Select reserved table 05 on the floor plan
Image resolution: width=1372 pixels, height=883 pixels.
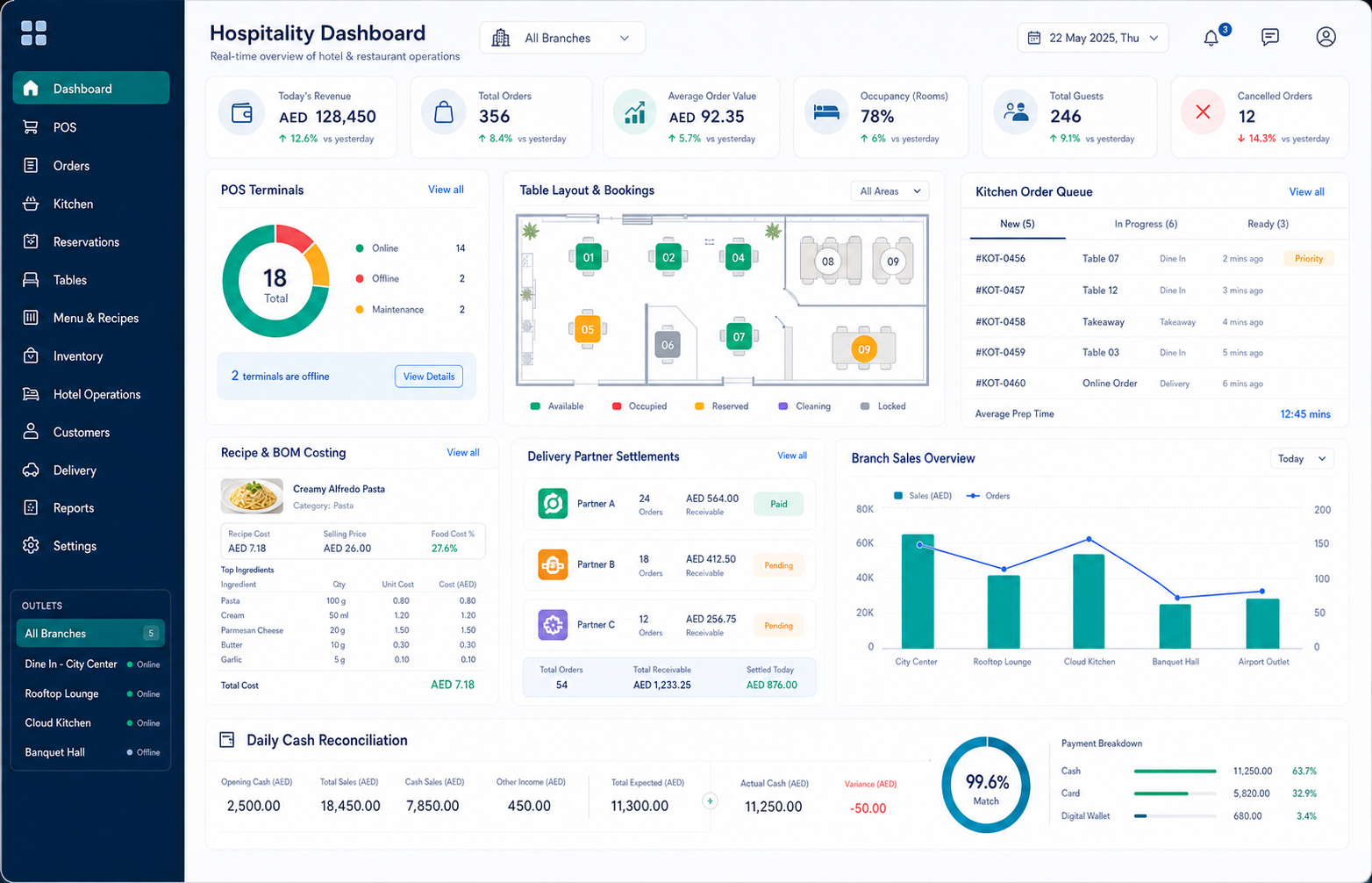[x=588, y=330]
